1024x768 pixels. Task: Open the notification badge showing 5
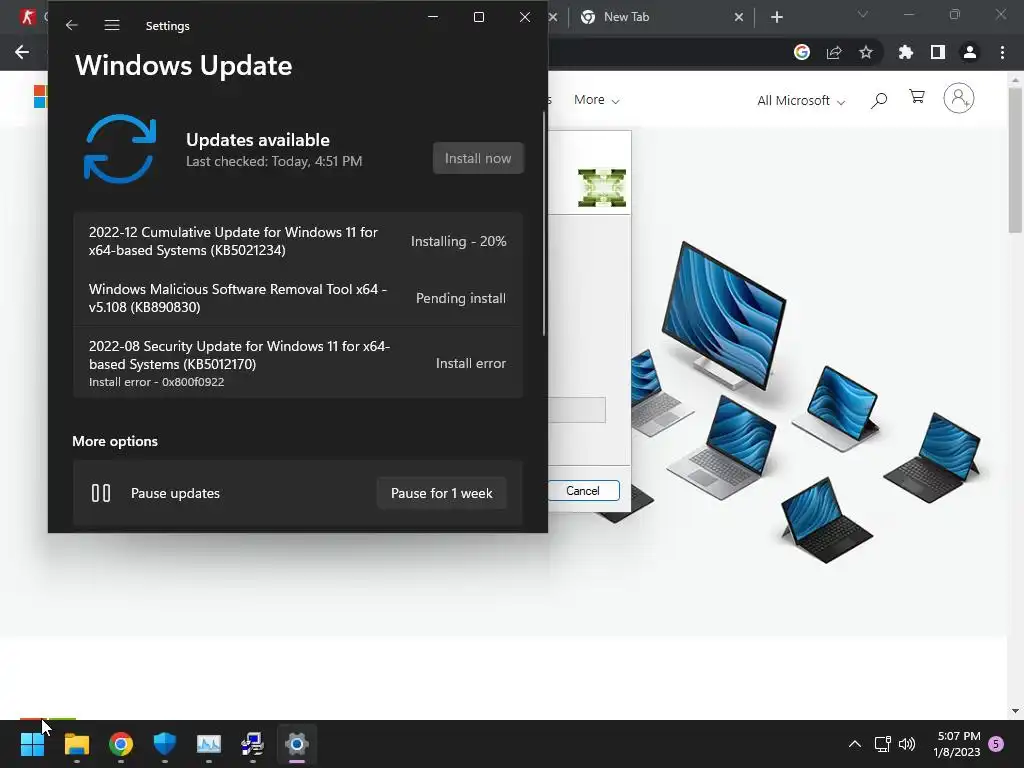click(x=997, y=743)
